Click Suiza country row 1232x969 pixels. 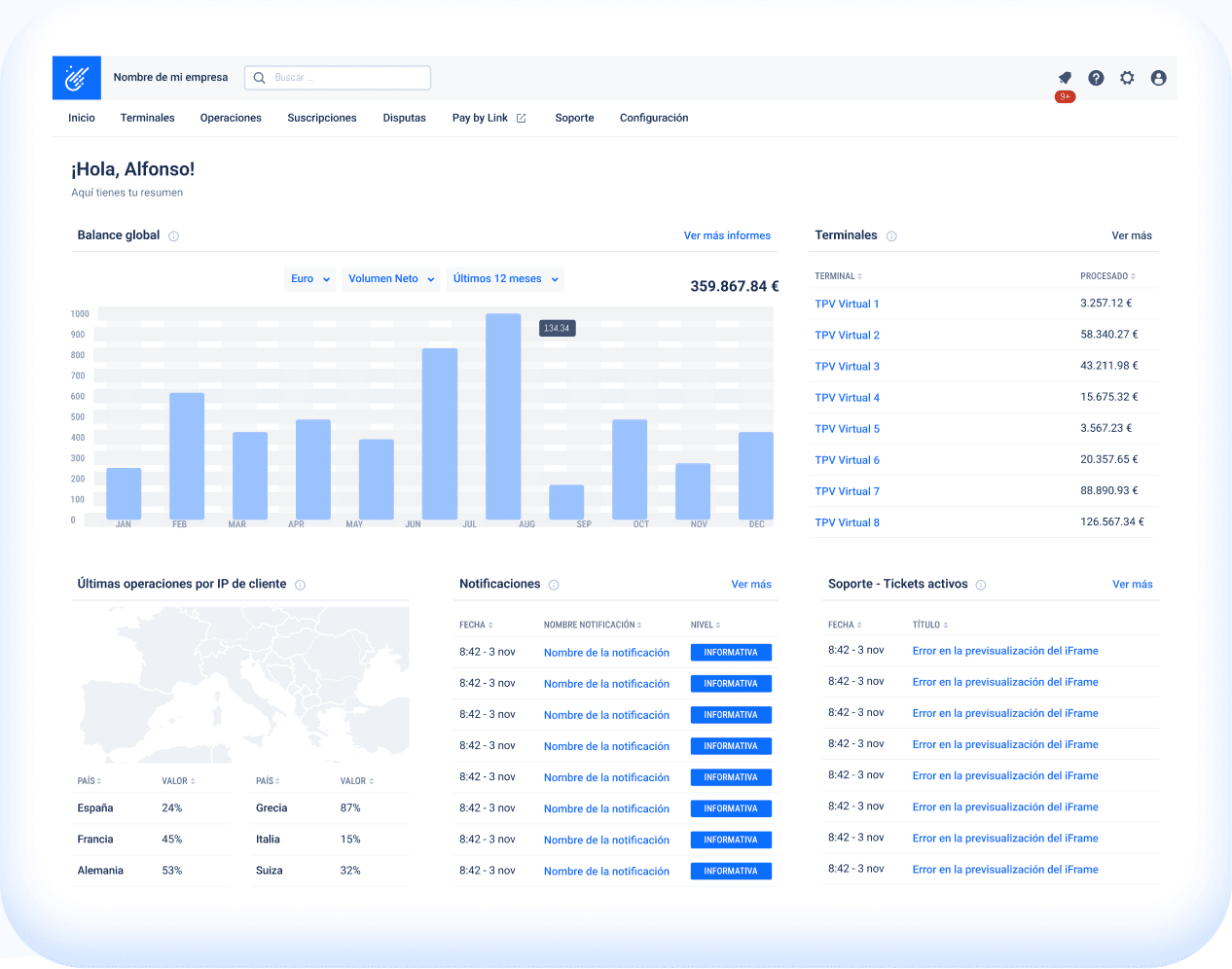click(331, 871)
